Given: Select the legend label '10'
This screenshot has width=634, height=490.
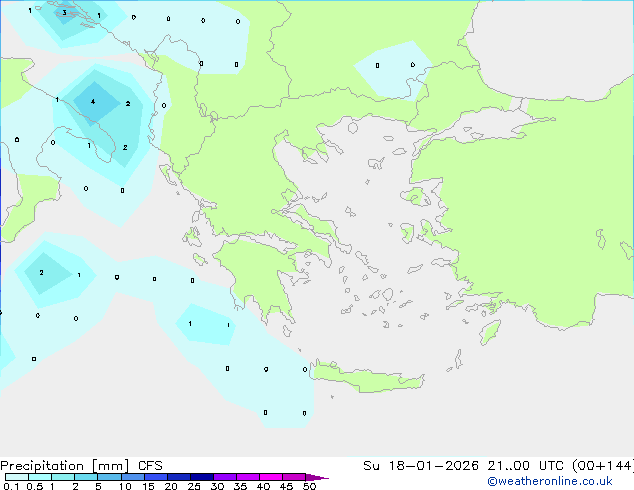Looking at the screenshot, I should point(125,486).
